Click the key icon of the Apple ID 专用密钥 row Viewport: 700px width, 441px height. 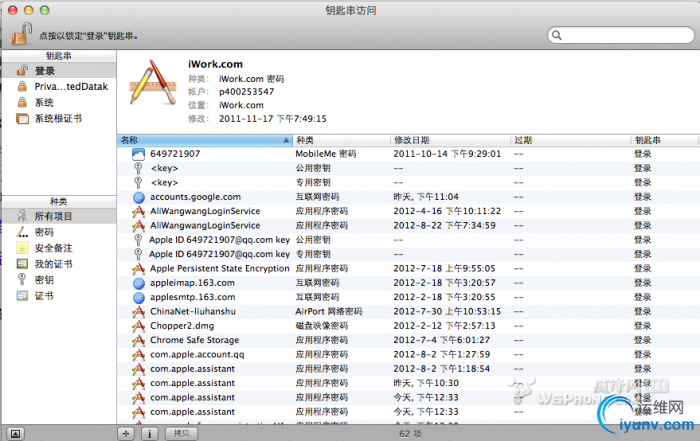coord(138,254)
